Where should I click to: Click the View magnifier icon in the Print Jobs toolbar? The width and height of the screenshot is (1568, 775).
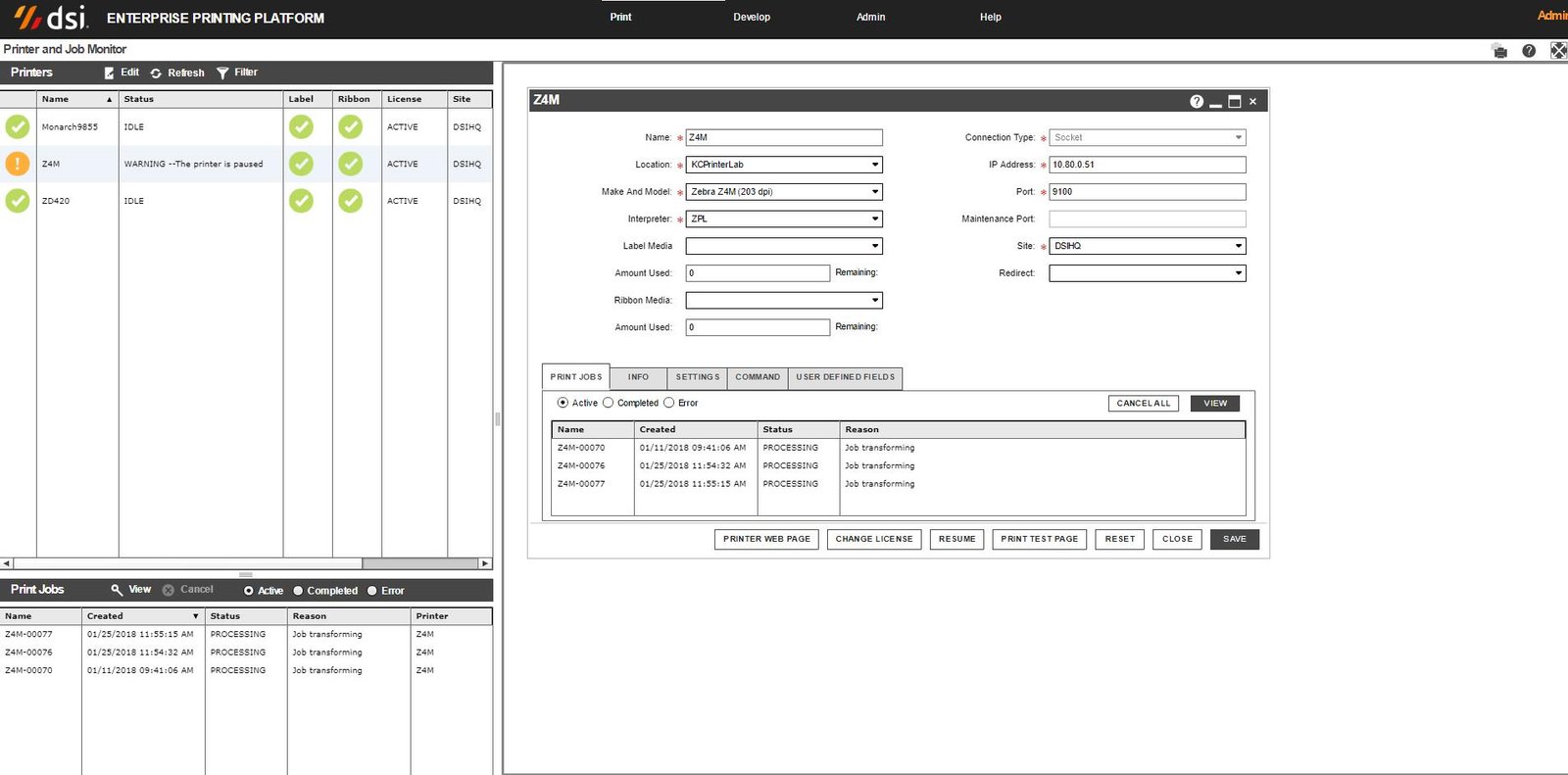117,590
